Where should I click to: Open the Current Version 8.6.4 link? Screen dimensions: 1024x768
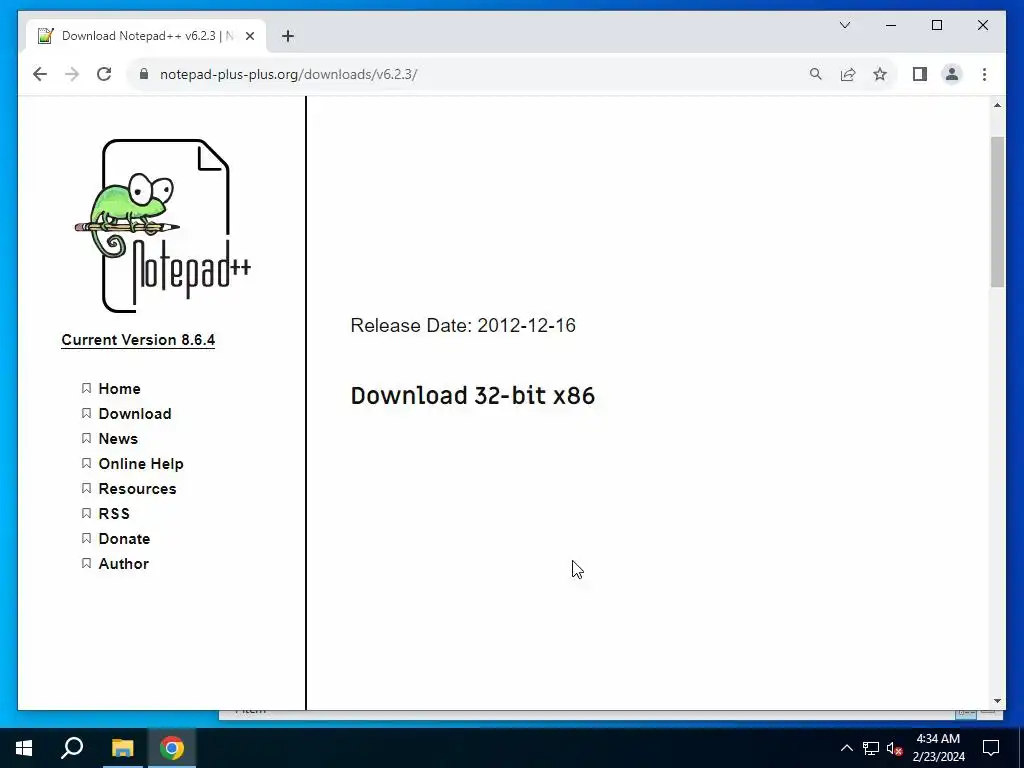(138, 340)
